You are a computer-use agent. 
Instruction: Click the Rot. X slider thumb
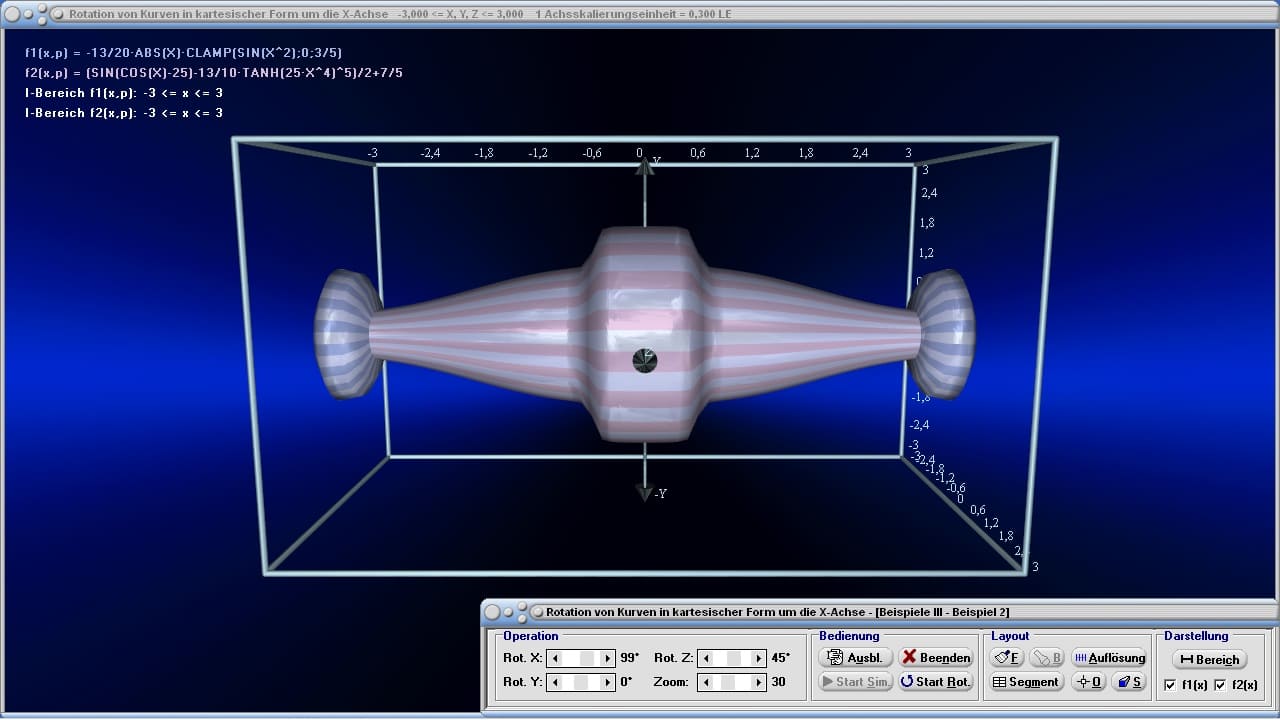(x=588, y=658)
